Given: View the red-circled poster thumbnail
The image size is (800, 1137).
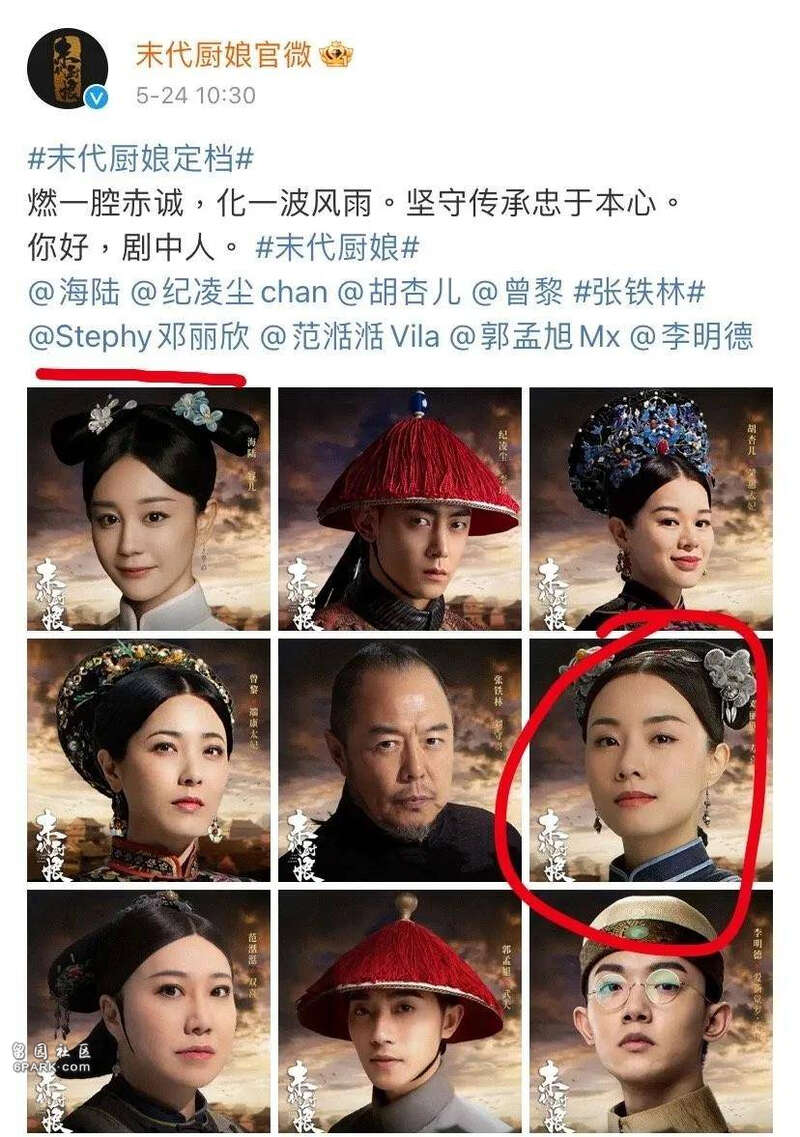Looking at the screenshot, I should click(651, 760).
